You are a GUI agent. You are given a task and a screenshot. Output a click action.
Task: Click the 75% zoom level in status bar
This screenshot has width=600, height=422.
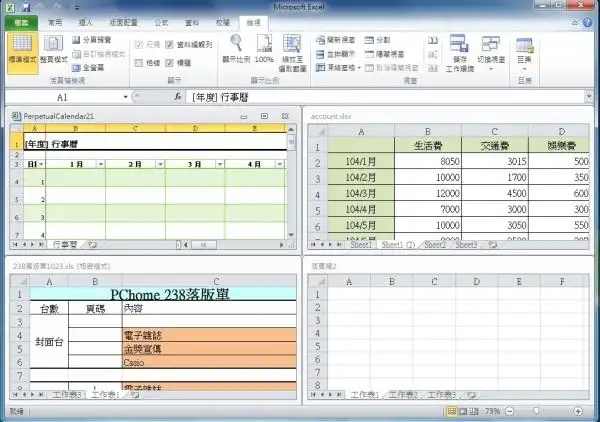pos(492,411)
